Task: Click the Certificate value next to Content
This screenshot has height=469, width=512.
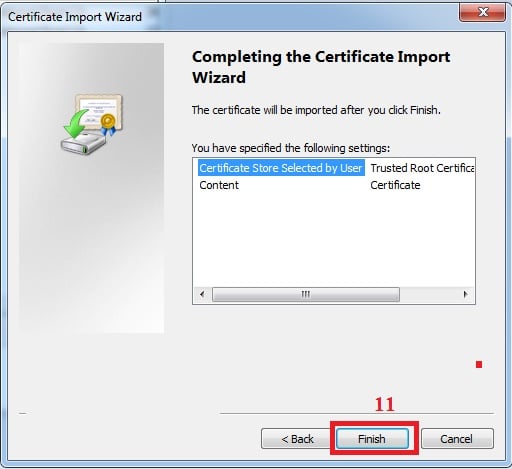Action: [395, 185]
